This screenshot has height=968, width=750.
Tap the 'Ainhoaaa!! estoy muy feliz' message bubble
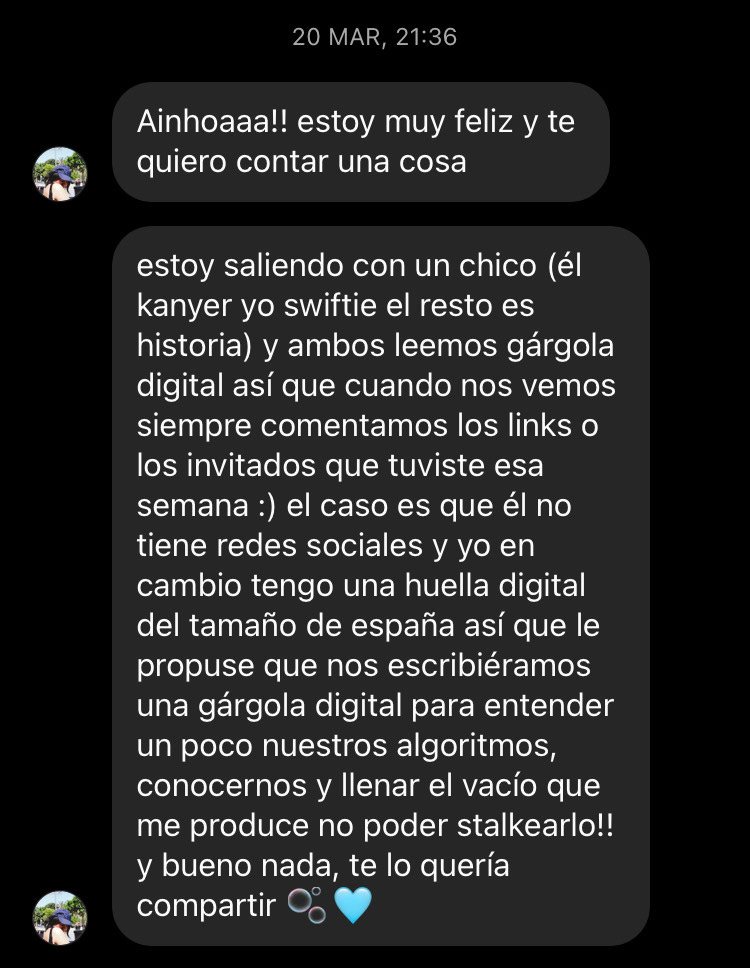tap(361, 142)
